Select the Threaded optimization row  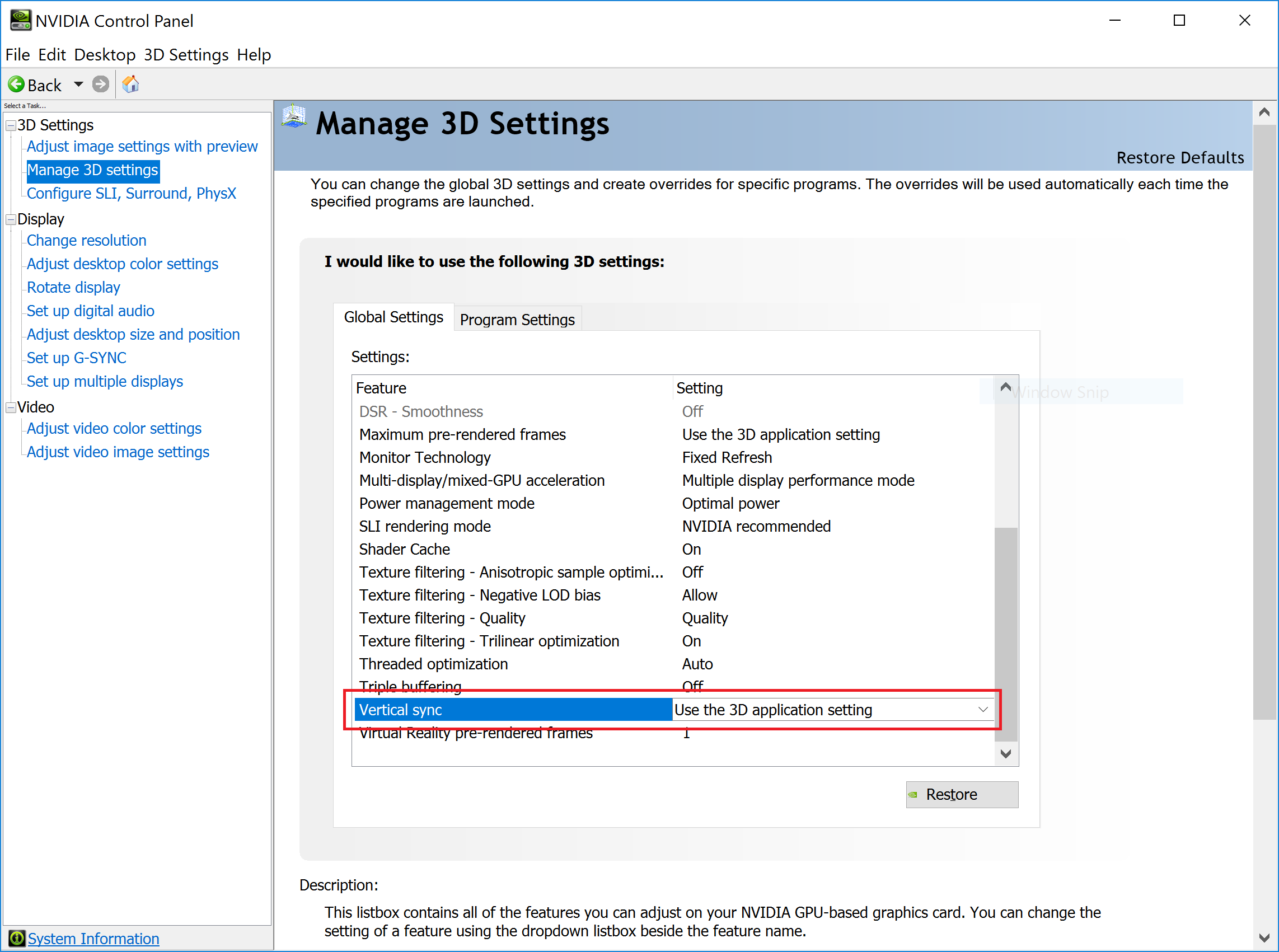point(673,664)
